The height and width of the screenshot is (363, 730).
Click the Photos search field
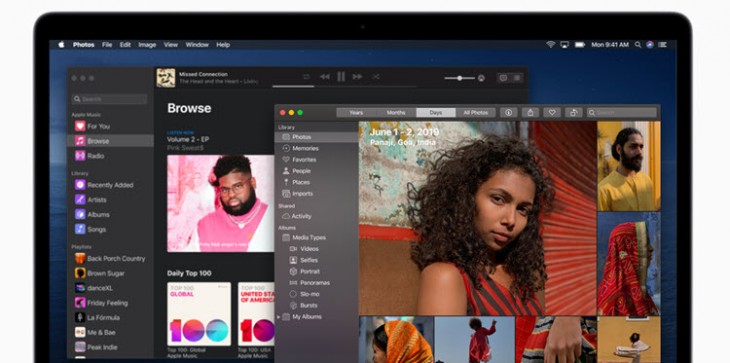tap(622, 113)
